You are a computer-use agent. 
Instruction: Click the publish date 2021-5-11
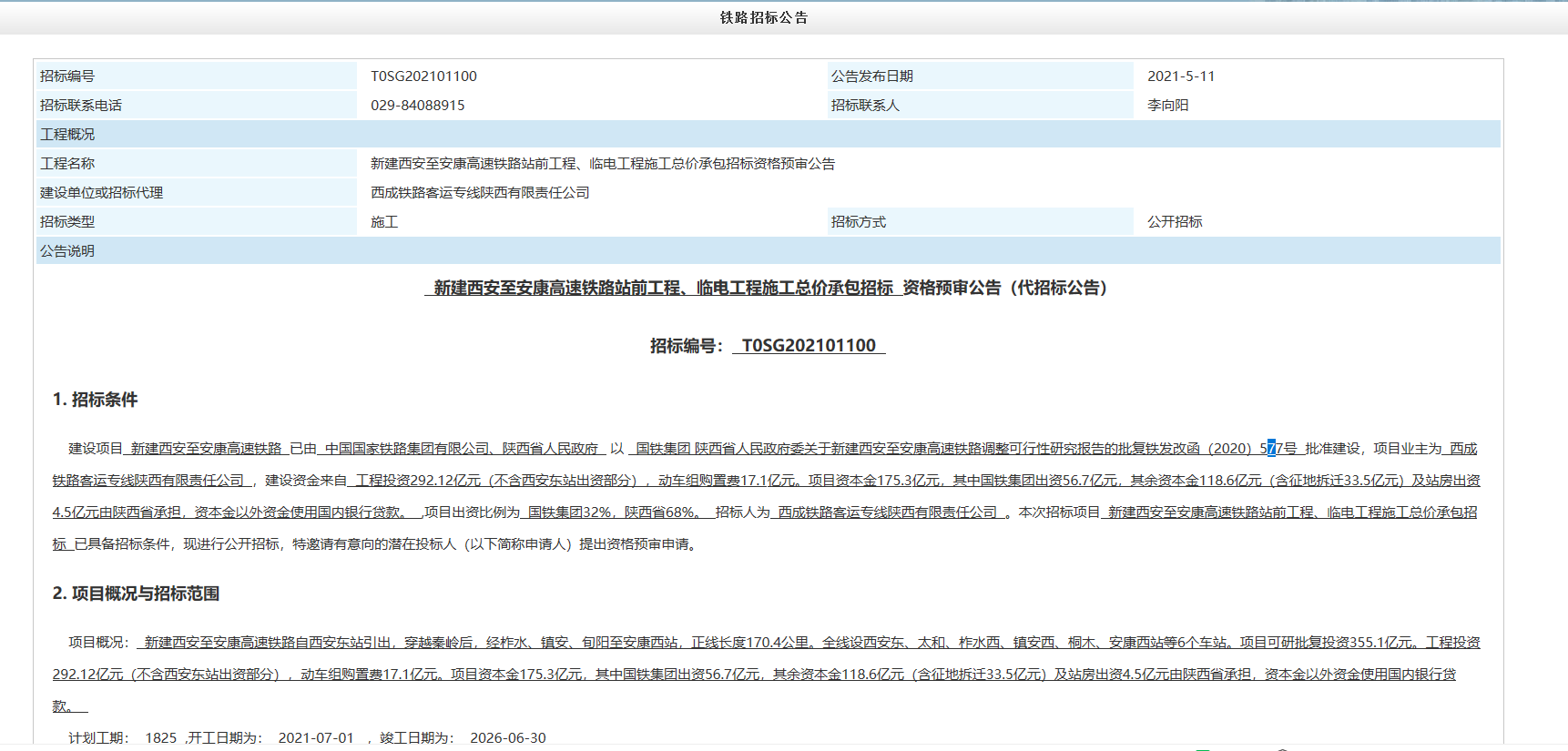point(1180,76)
